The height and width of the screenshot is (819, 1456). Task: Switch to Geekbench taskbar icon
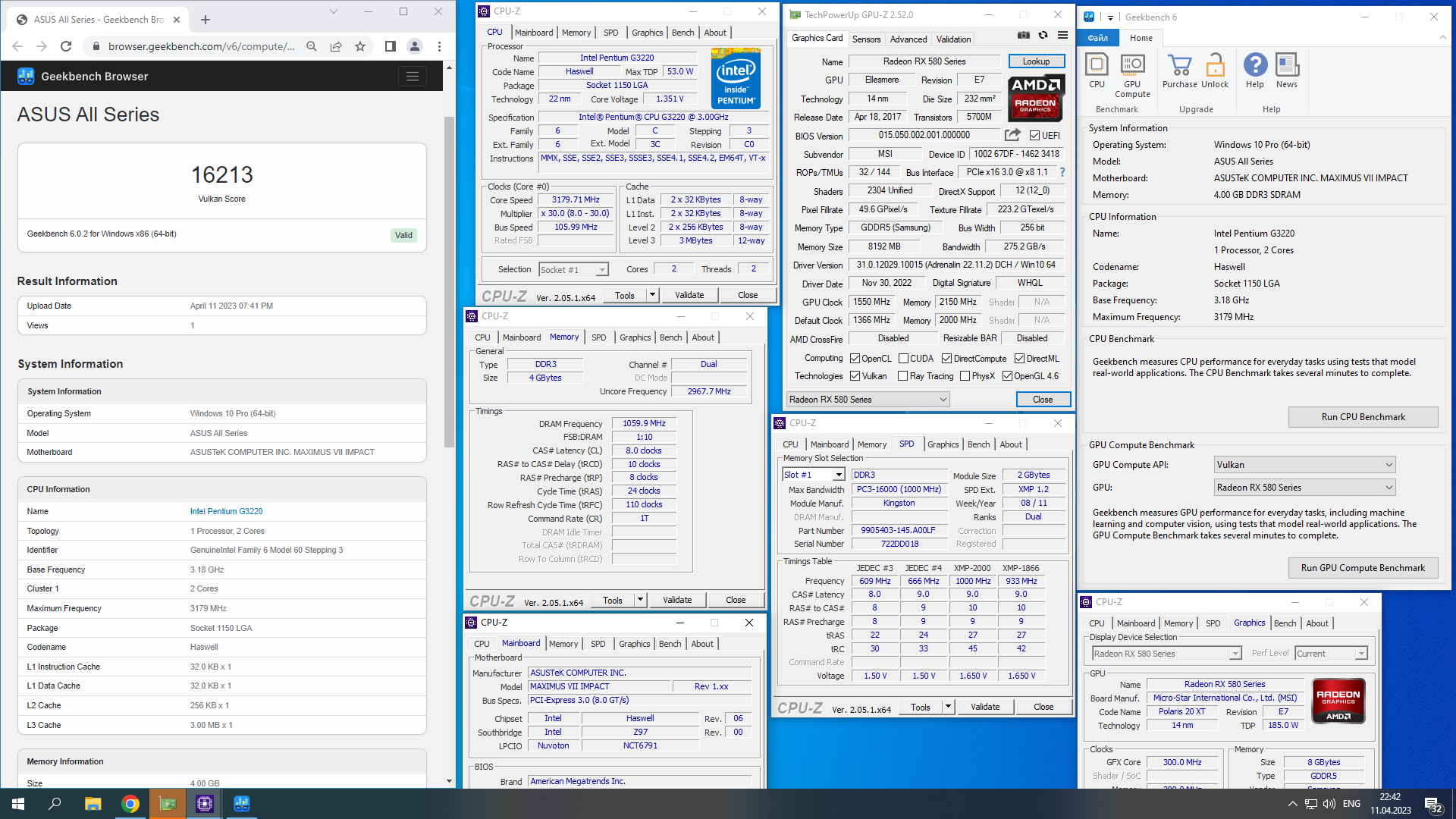pos(242,804)
